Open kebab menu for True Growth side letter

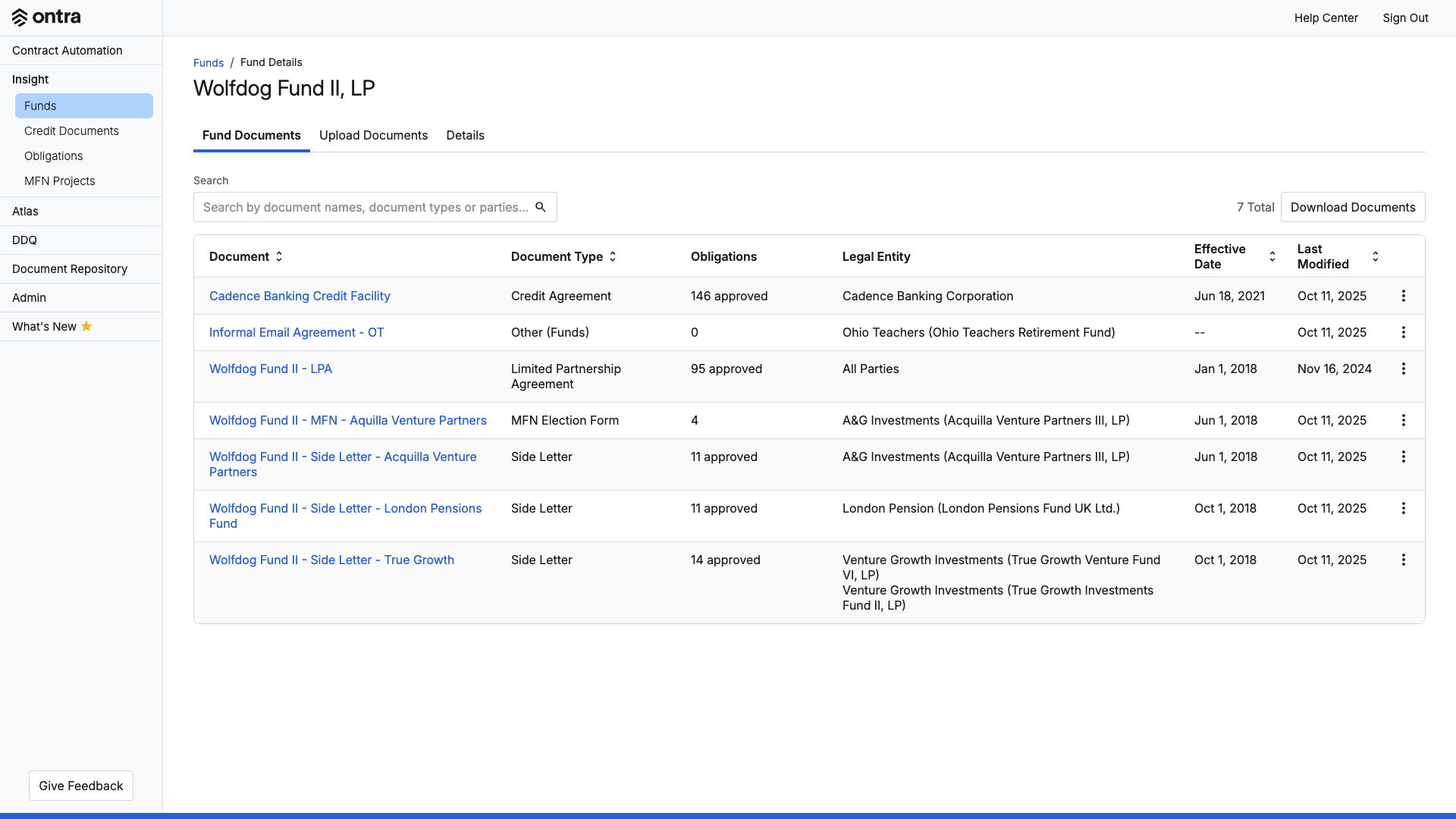pyautogui.click(x=1403, y=560)
